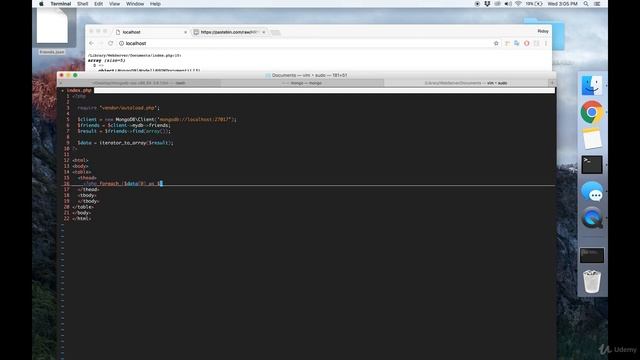This screenshot has width=640, height=360.
Task: Close the pastebin Chrome tab
Action: (x=264, y=32)
